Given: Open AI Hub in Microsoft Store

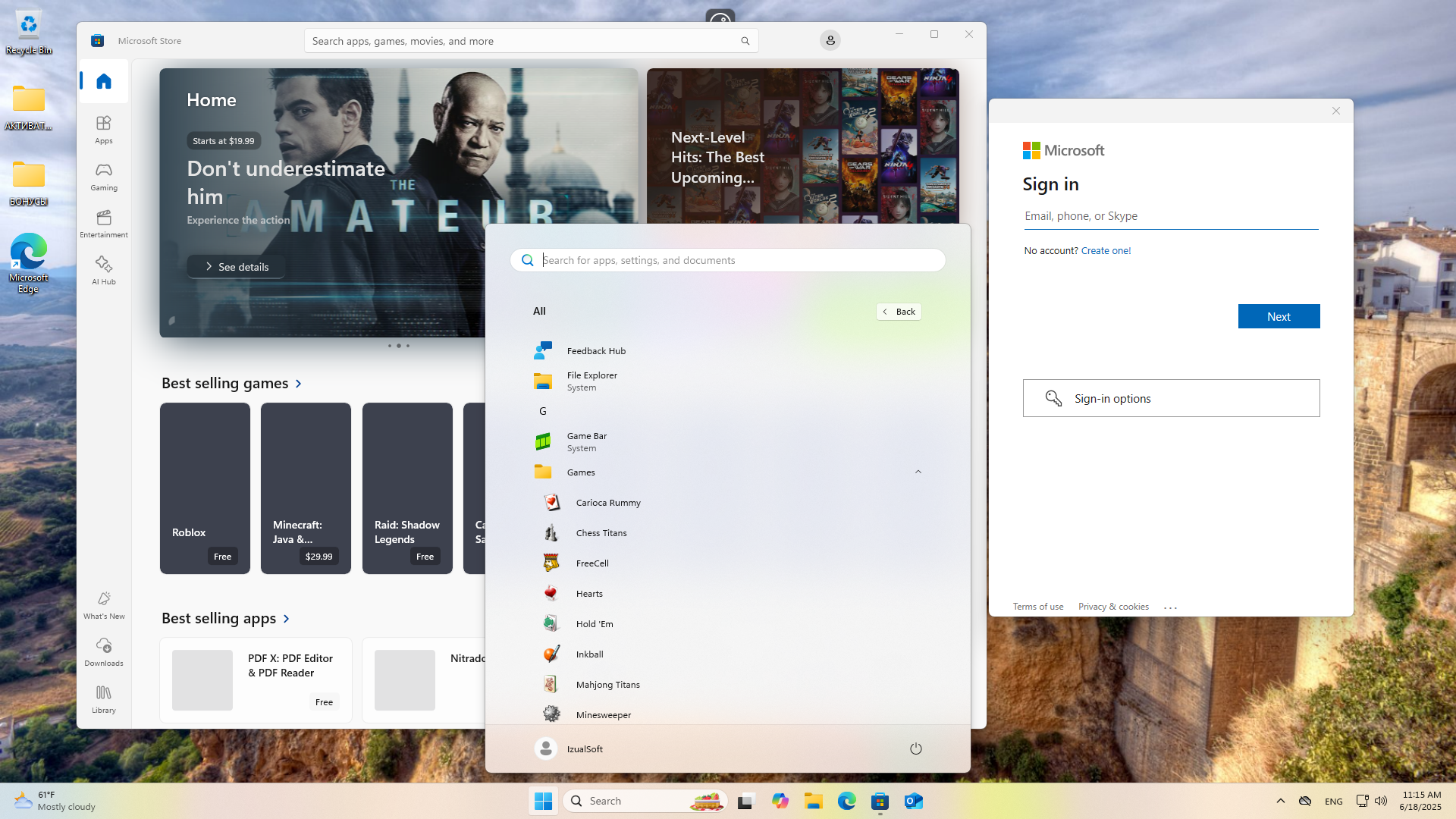Looking at the screenshot, I should (104, 271).
